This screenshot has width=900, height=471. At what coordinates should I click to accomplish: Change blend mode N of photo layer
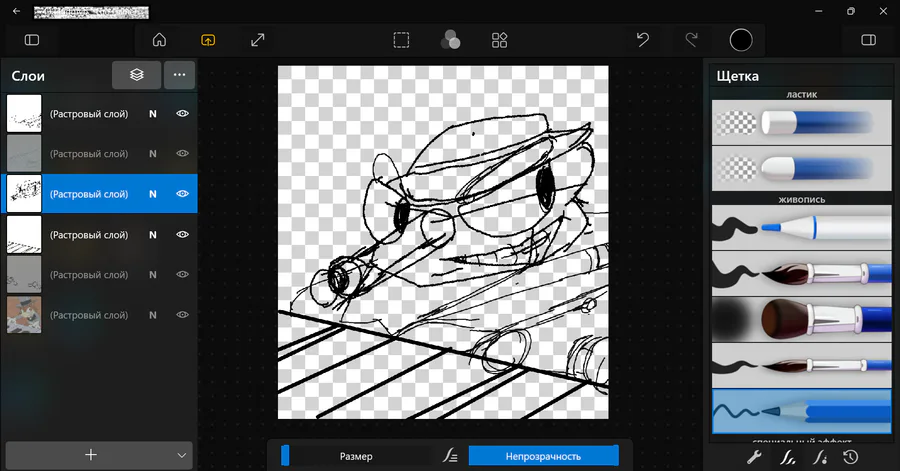(153, 315)
